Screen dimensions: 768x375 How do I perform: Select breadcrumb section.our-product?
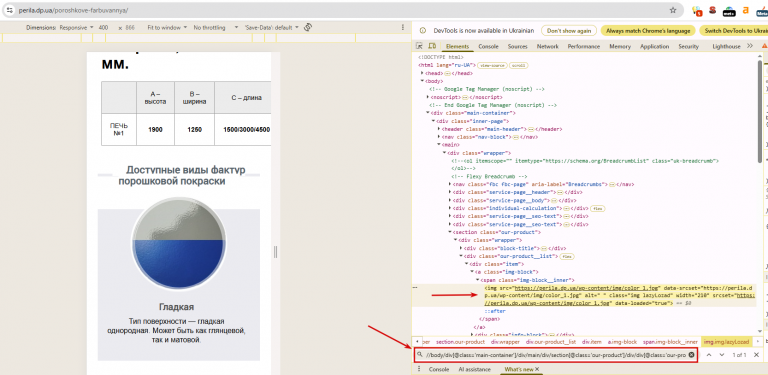460,342
